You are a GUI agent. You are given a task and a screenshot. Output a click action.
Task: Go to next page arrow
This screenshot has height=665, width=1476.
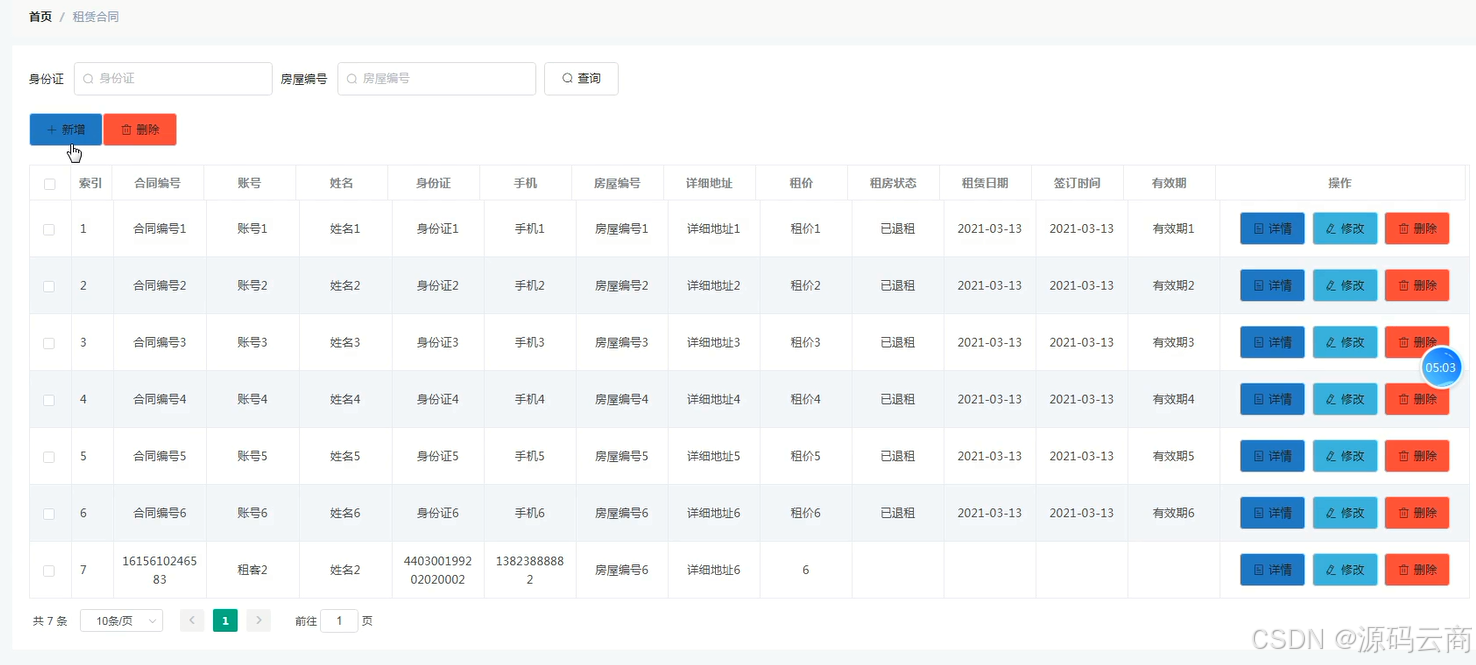point(258,621)
